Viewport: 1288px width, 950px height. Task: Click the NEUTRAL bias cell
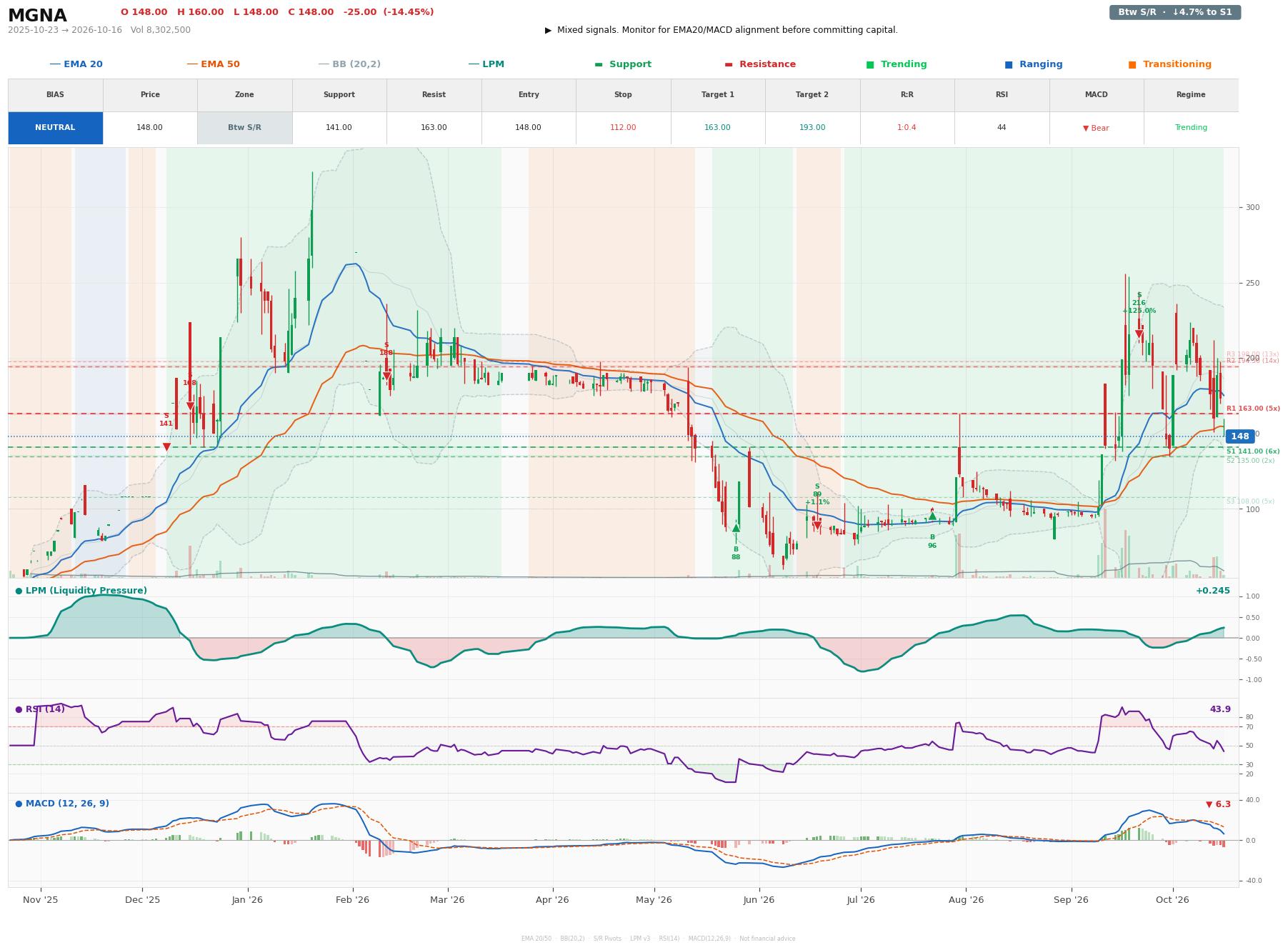[55, 128]
